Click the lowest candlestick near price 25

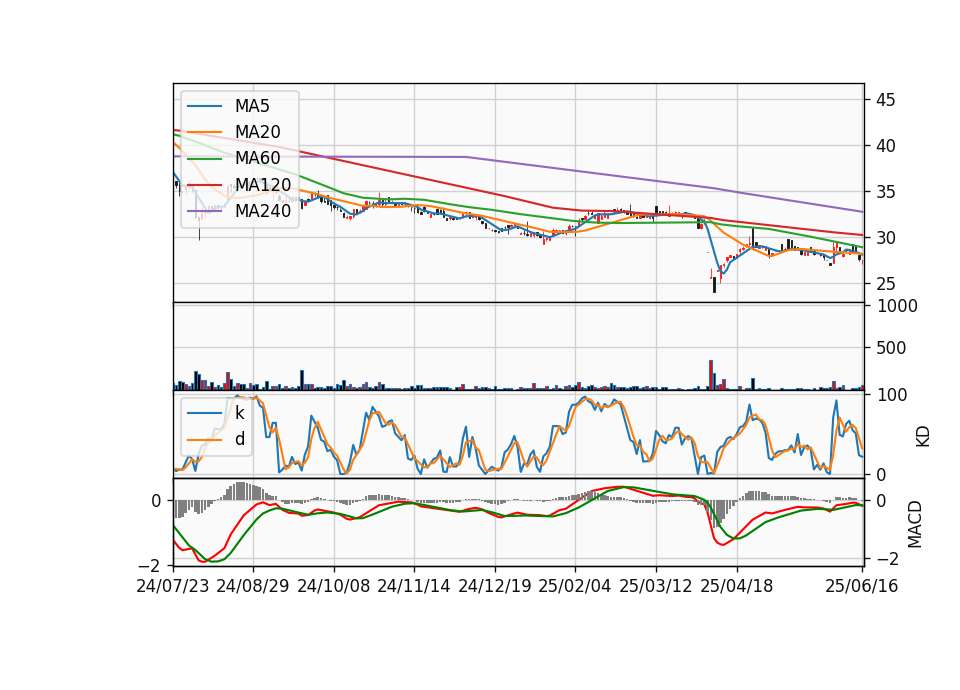click(714, 285)
